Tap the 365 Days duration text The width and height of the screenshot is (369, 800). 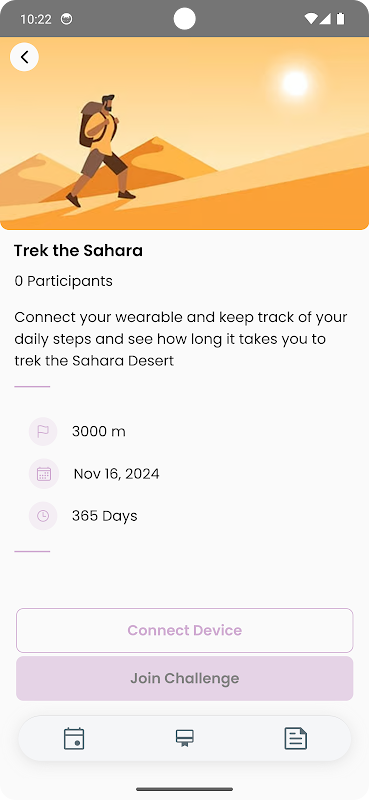coord(105,516)
